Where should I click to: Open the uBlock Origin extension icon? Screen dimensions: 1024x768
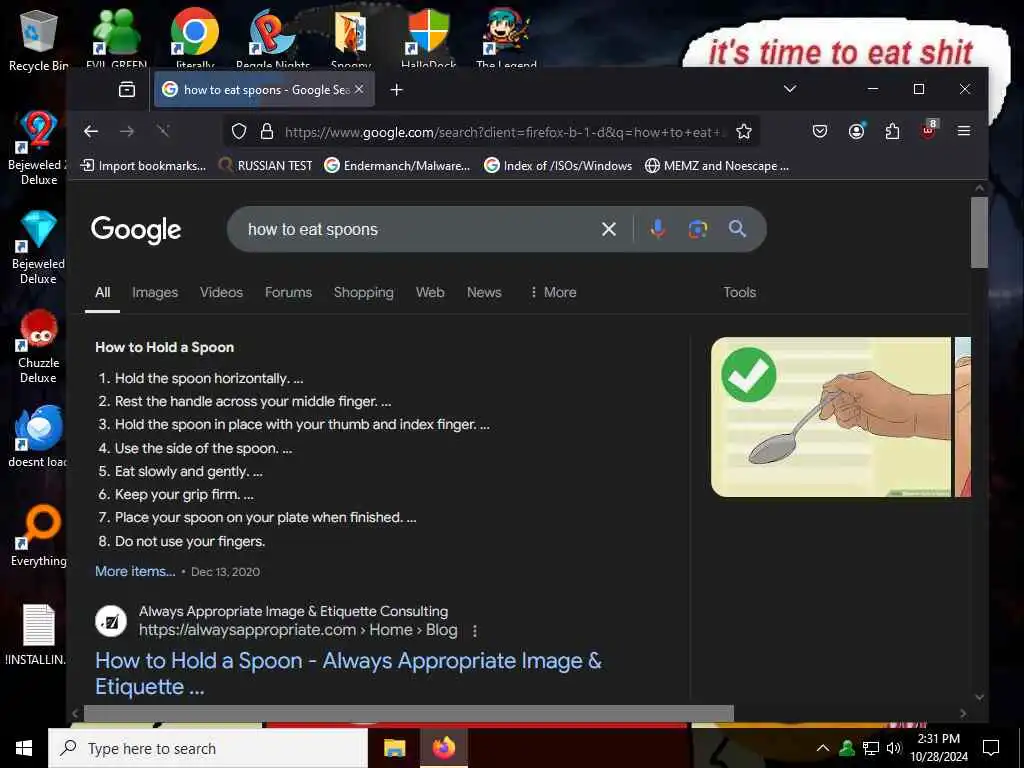point(929,130)
